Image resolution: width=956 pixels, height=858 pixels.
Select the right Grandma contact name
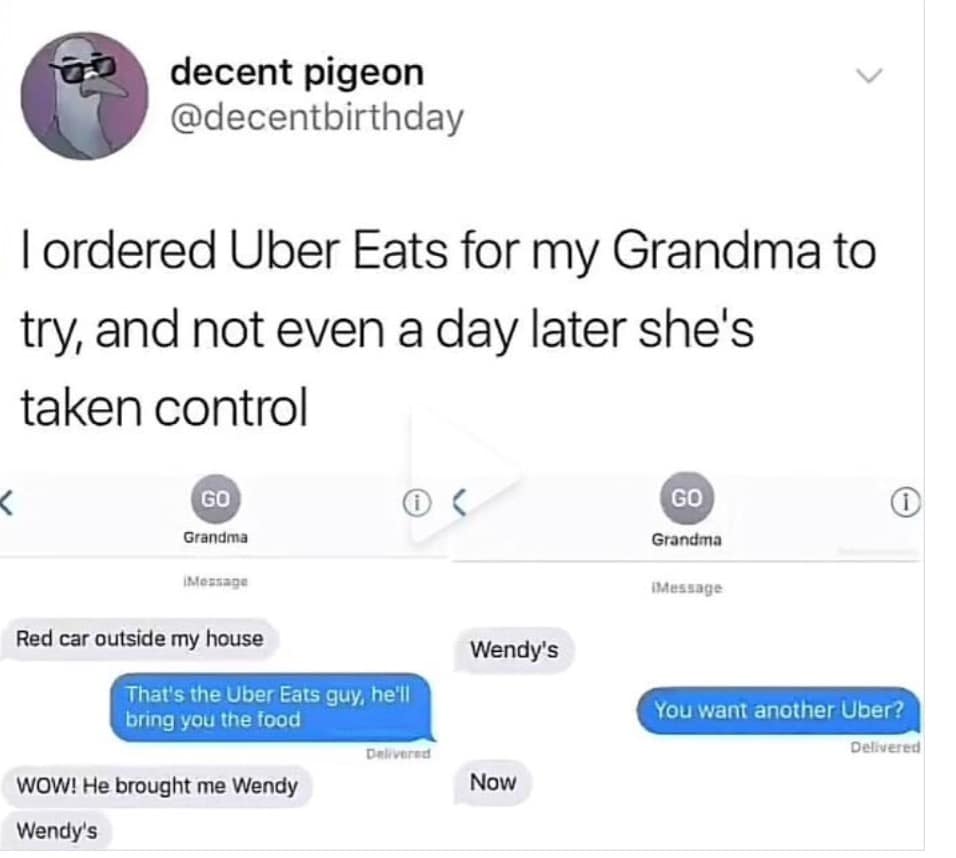pos(687,540)
